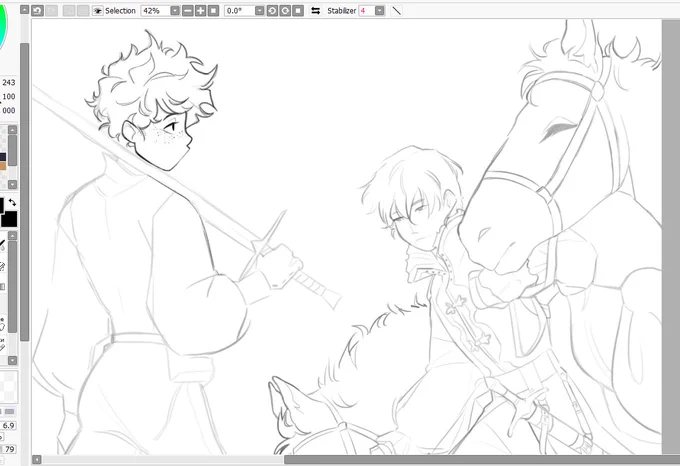Move the tool tray up with its arrow
The image size is (680, 466).
(x=13, y=235)
